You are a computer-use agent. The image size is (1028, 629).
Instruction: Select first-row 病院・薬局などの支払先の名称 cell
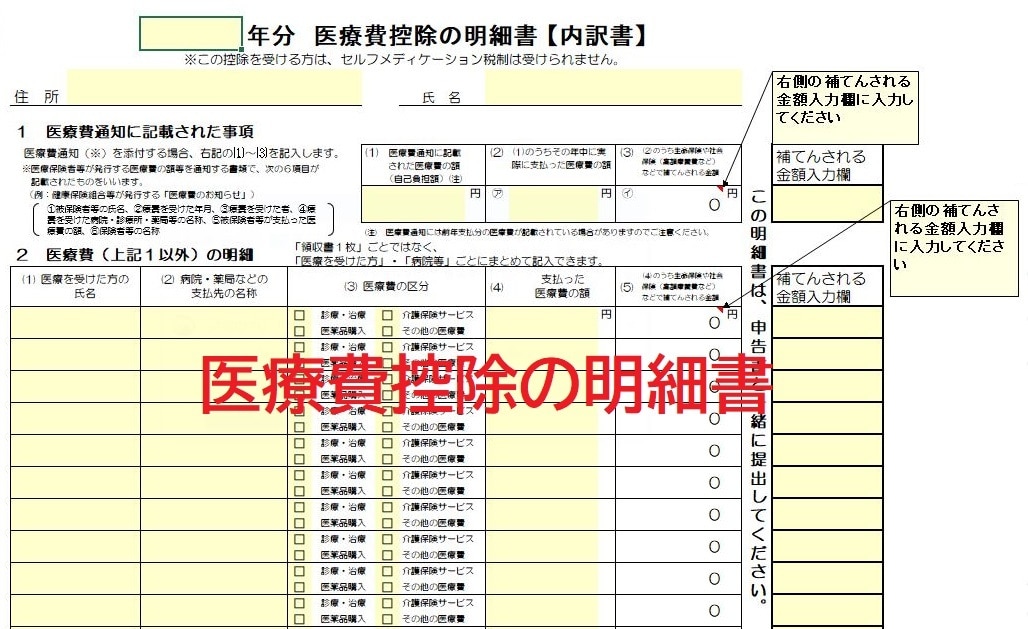pos(214,323)
